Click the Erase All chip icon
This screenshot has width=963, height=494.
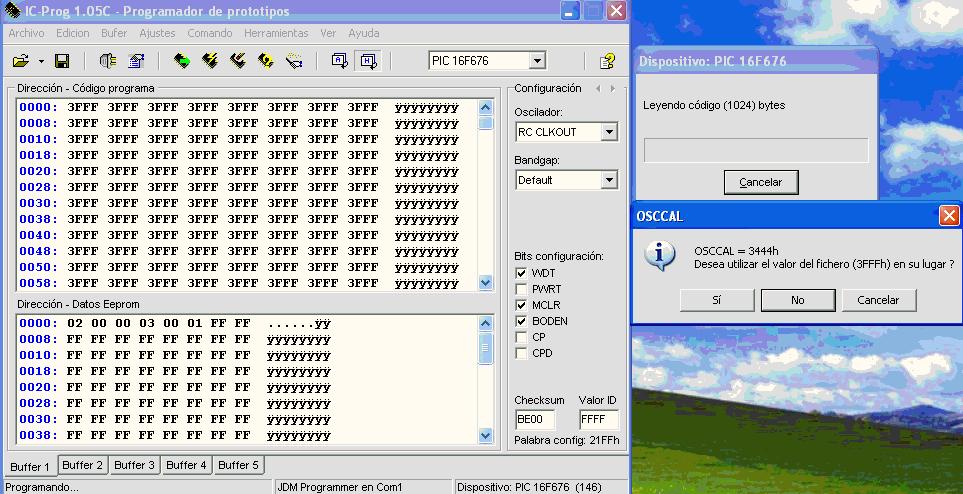tap(238, 61)
